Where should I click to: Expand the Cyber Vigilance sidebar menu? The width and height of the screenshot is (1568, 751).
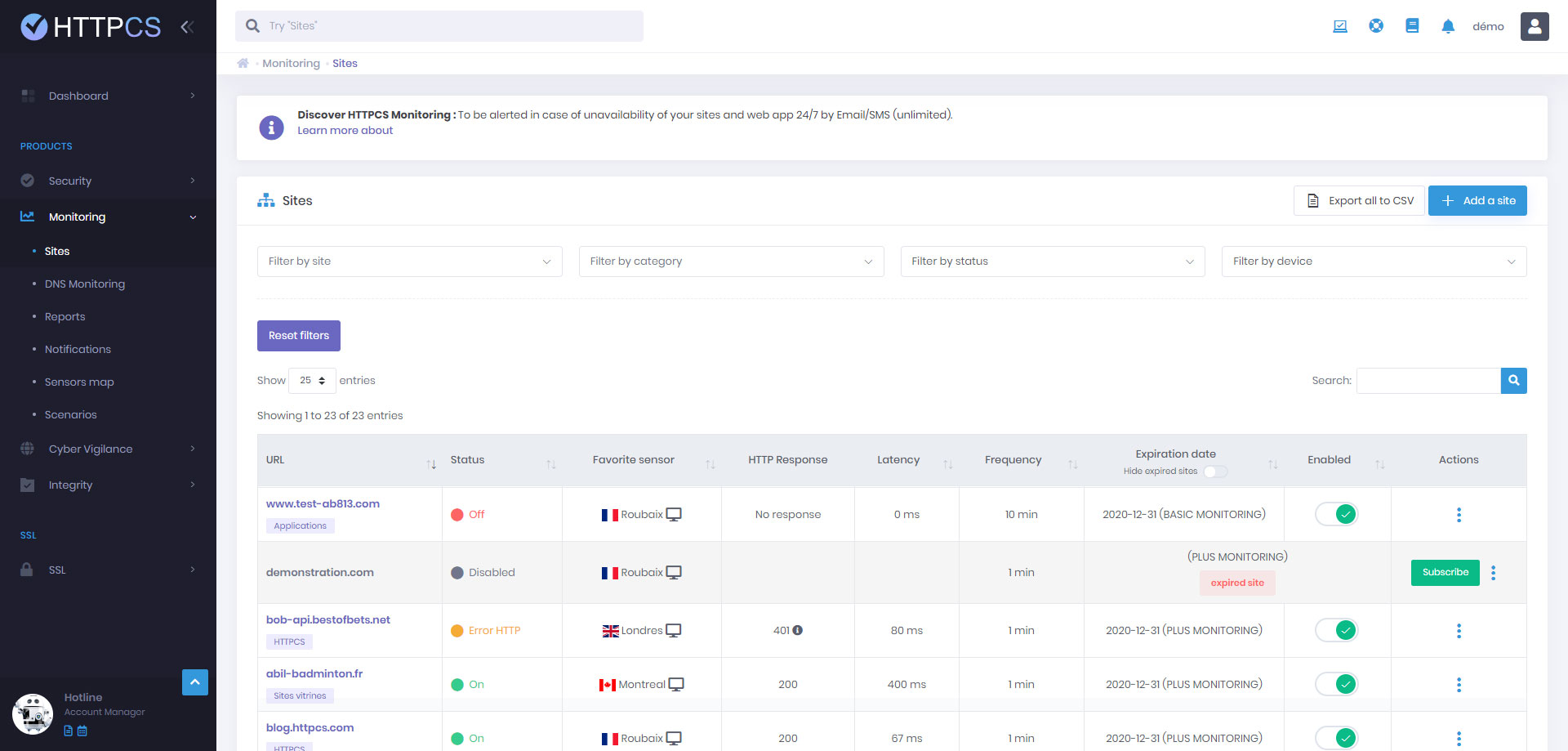(x=108, y=449)
